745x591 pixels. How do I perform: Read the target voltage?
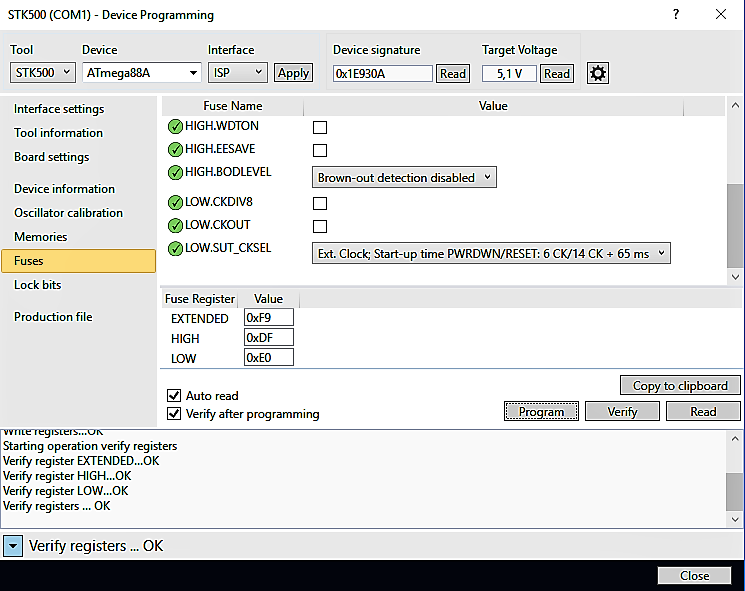(557, 74)
